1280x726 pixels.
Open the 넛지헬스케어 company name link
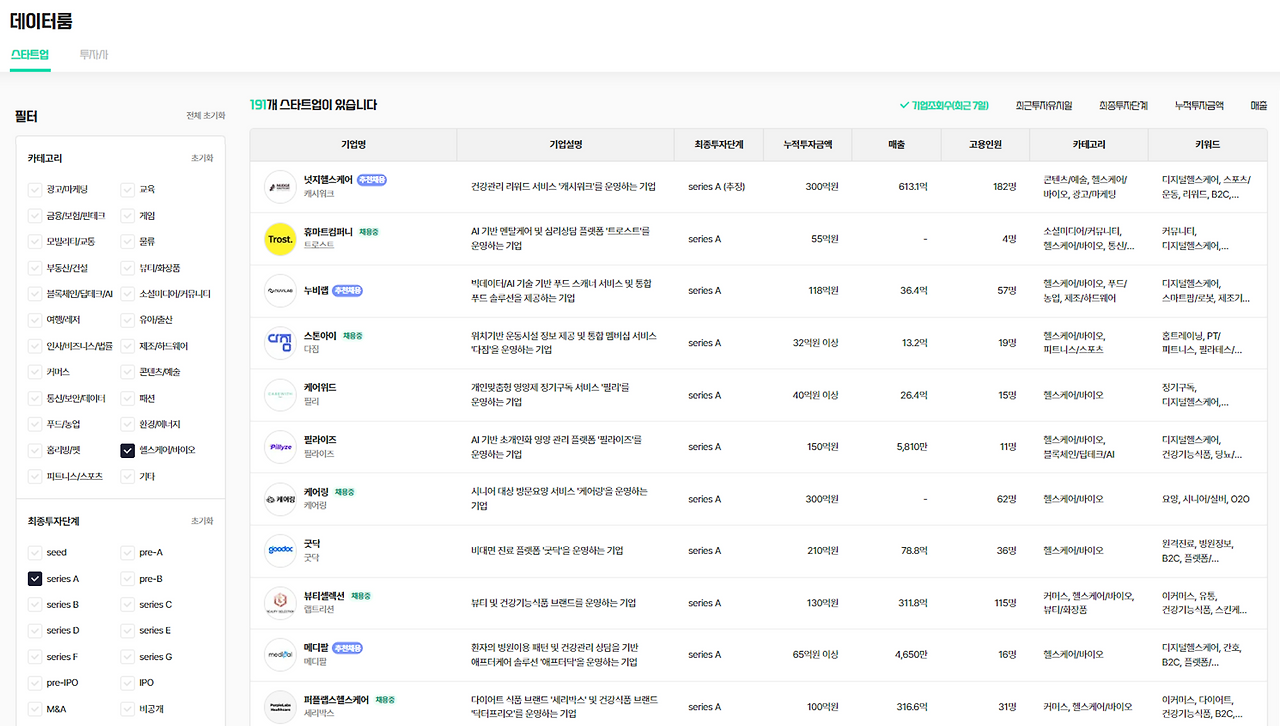327,180
